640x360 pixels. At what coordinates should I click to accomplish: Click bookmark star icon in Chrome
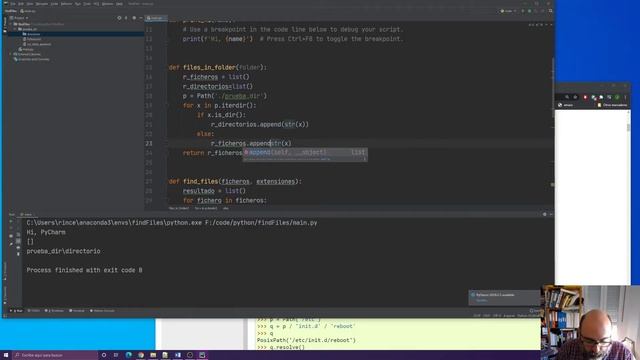click(x=576, y=97)
